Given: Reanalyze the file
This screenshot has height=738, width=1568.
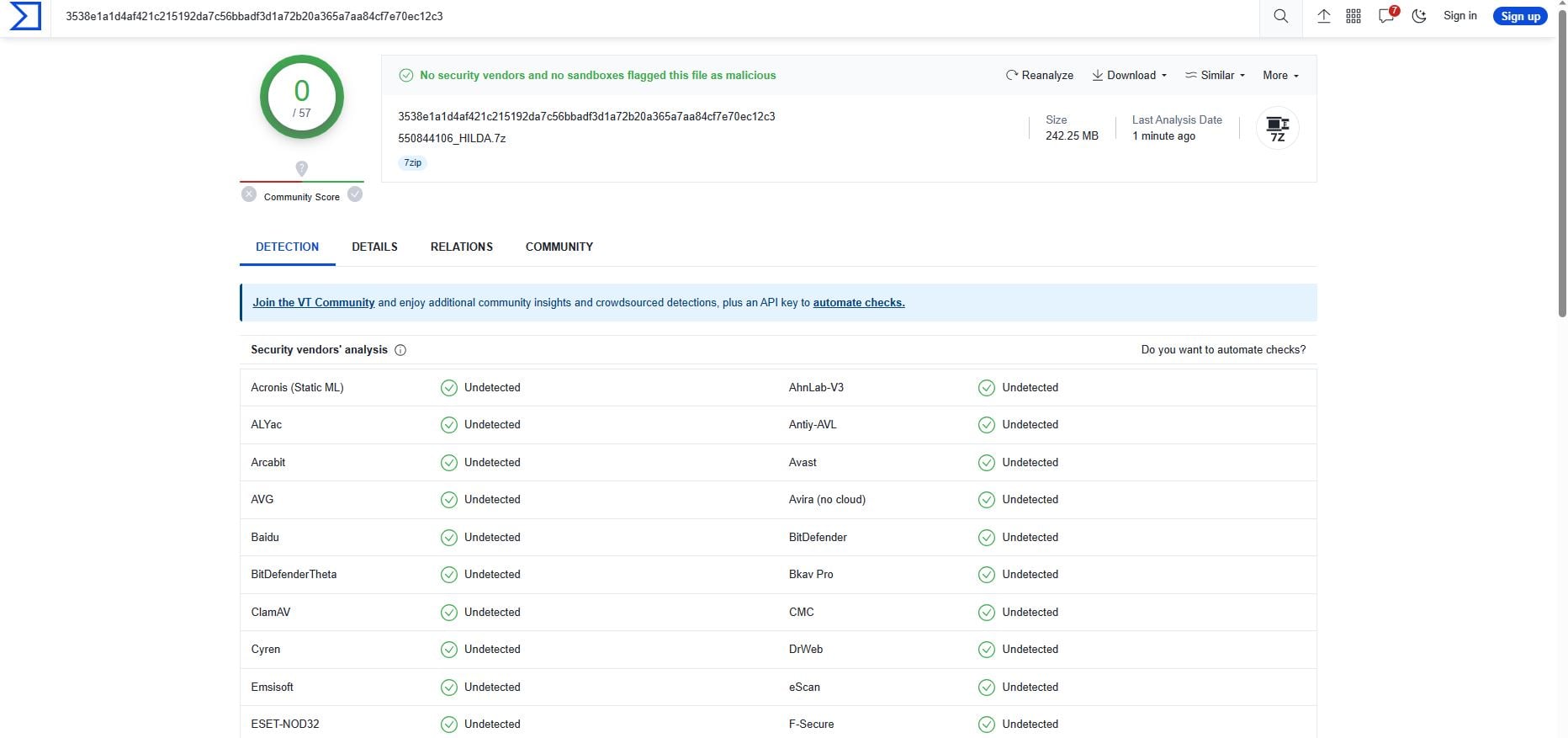Looking at the screenshot, I should 1040,75.
